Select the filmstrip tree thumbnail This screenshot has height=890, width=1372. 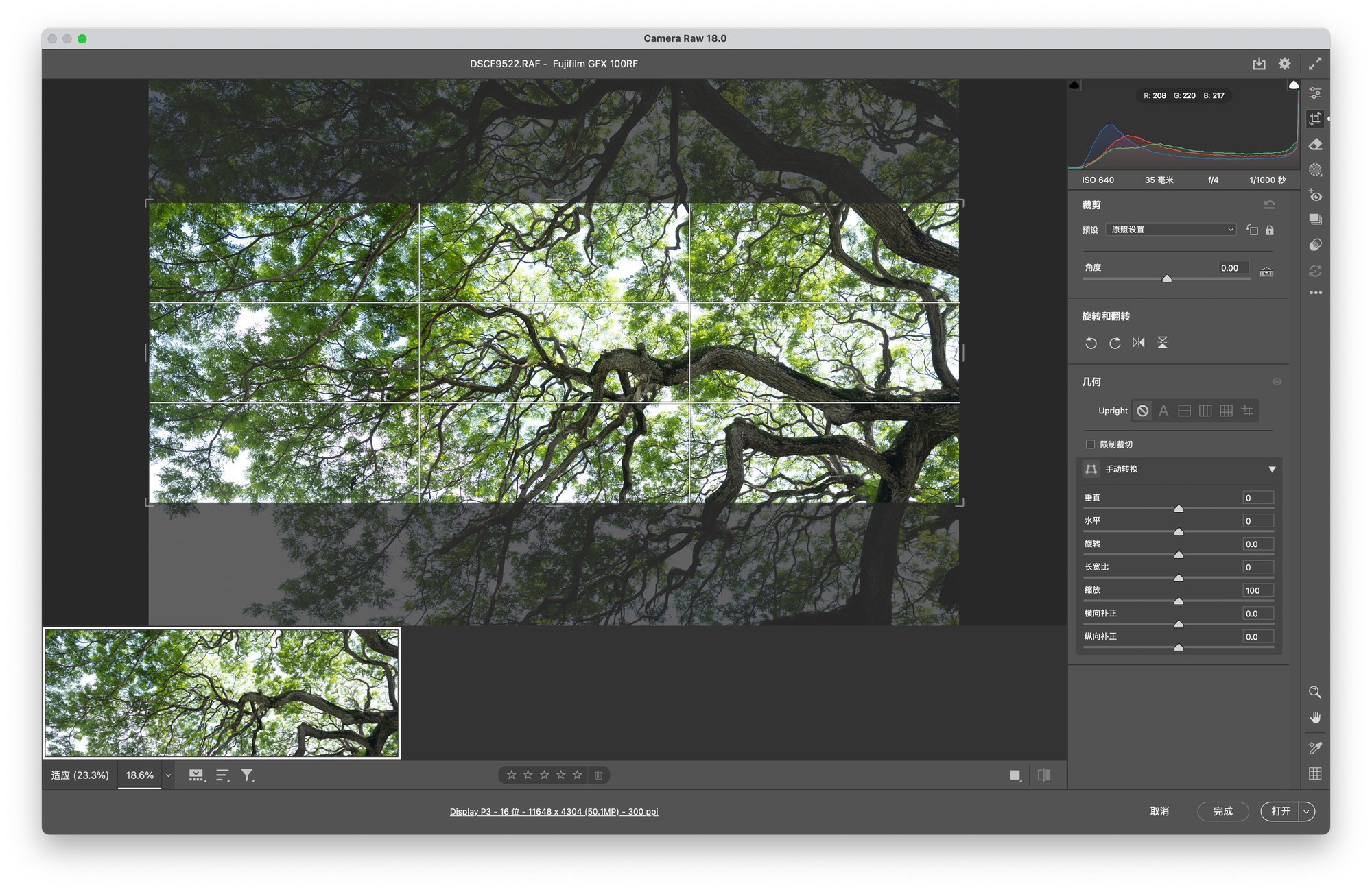coord(222,693)
